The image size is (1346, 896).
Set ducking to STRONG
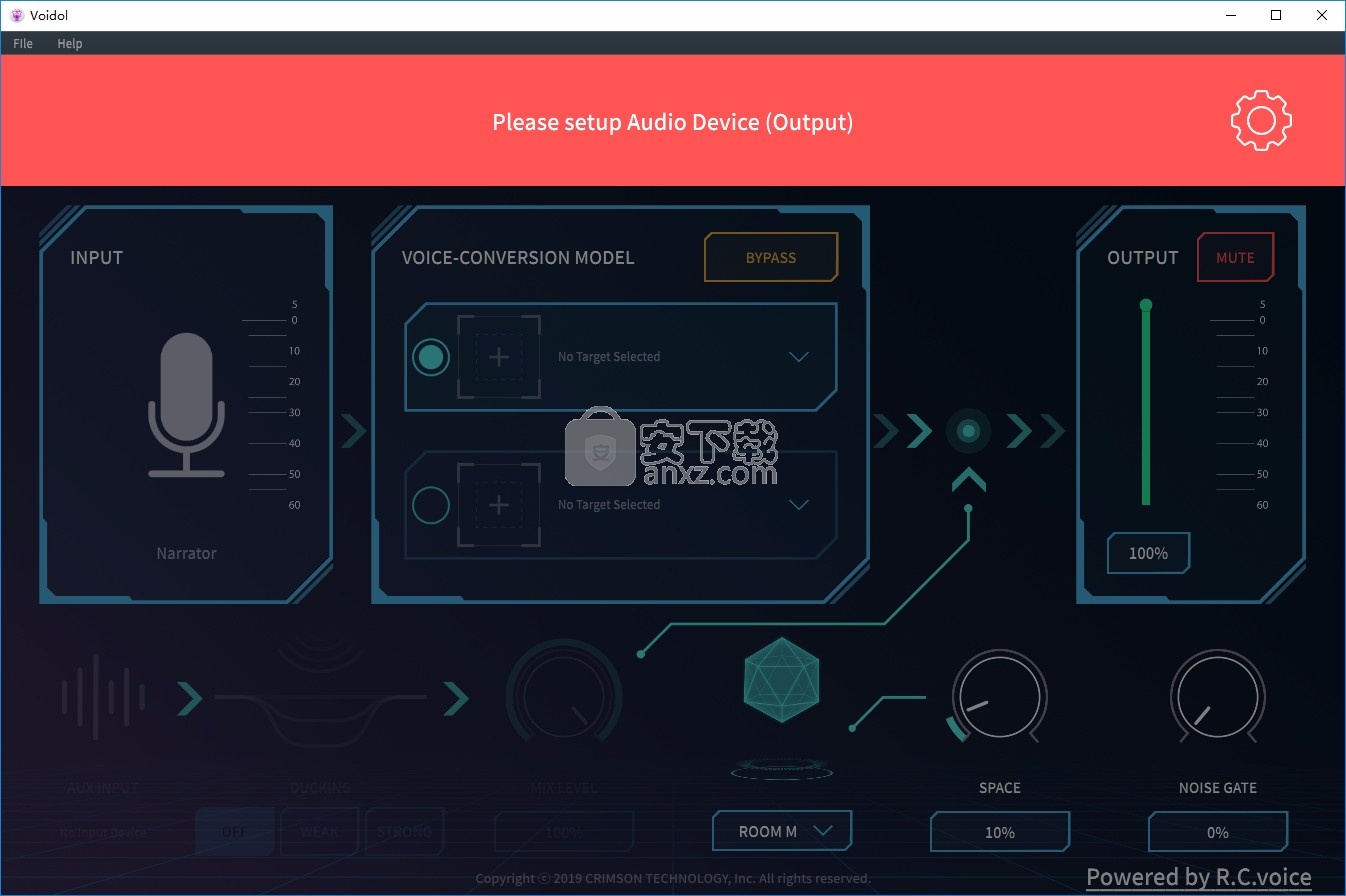click(405, 832)
